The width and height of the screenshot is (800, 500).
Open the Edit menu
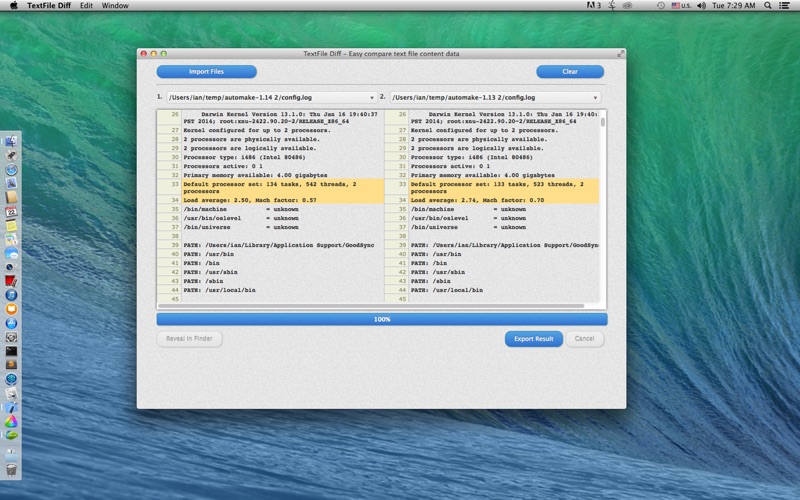86,6
